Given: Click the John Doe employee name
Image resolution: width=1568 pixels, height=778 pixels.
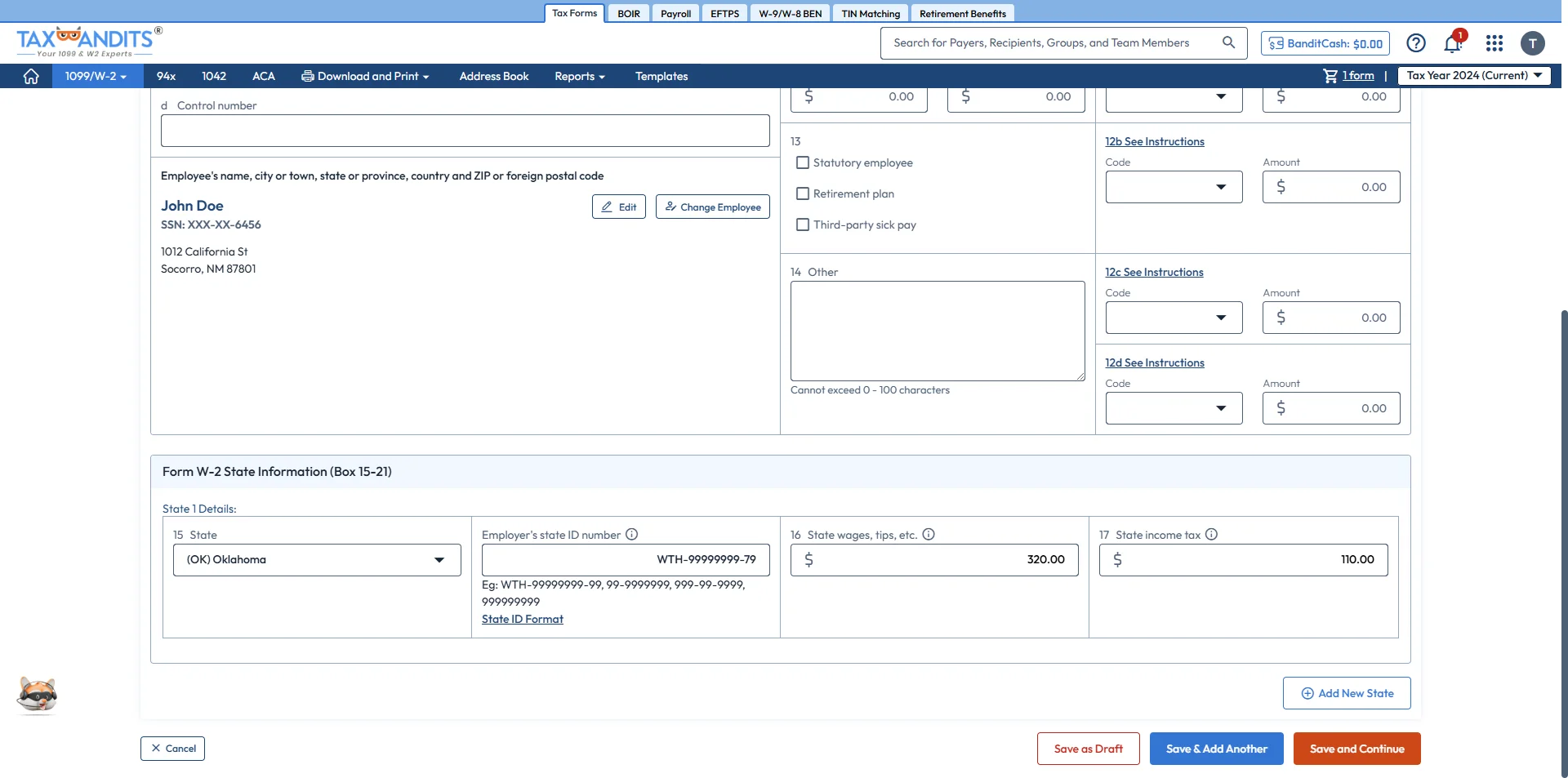Looking at the screenshot, I should coord(192,206).
